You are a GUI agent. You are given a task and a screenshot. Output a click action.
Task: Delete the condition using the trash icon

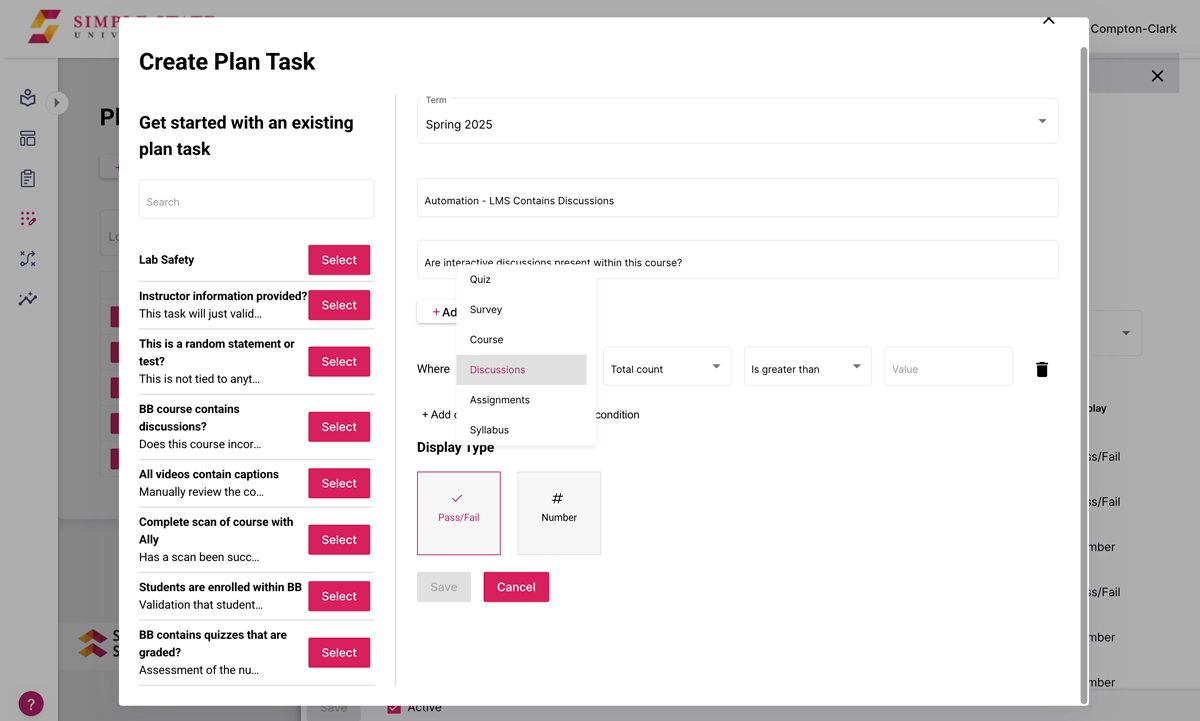(x=1041, y=369)
